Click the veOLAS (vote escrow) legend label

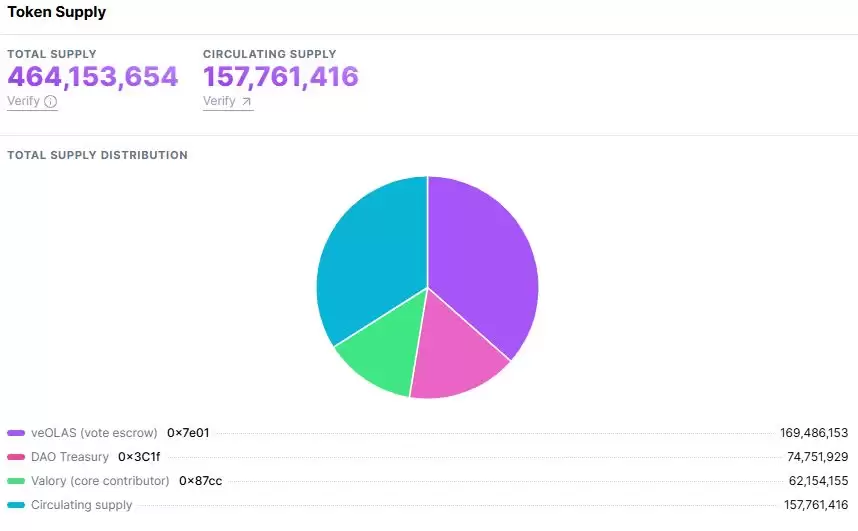pos(94,433)
